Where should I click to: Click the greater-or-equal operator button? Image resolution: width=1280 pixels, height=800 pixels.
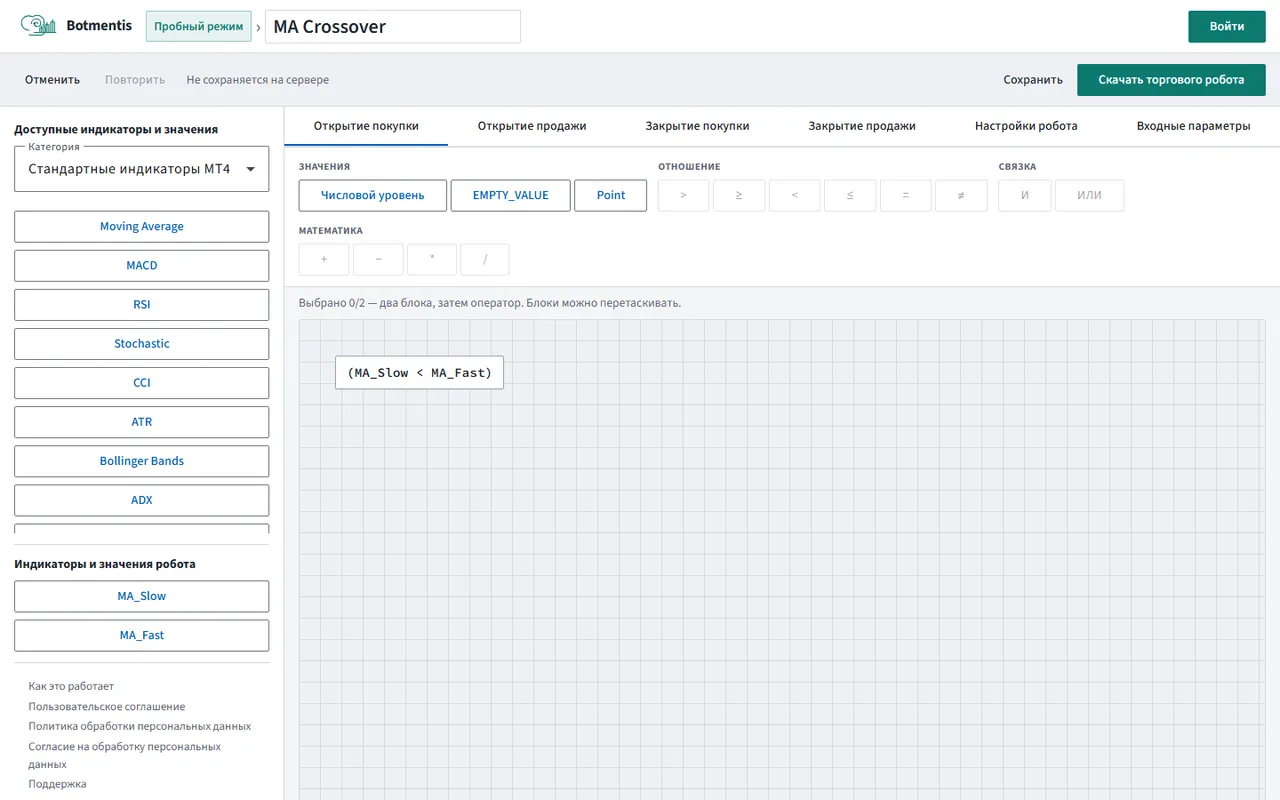(x=739, y=195)
